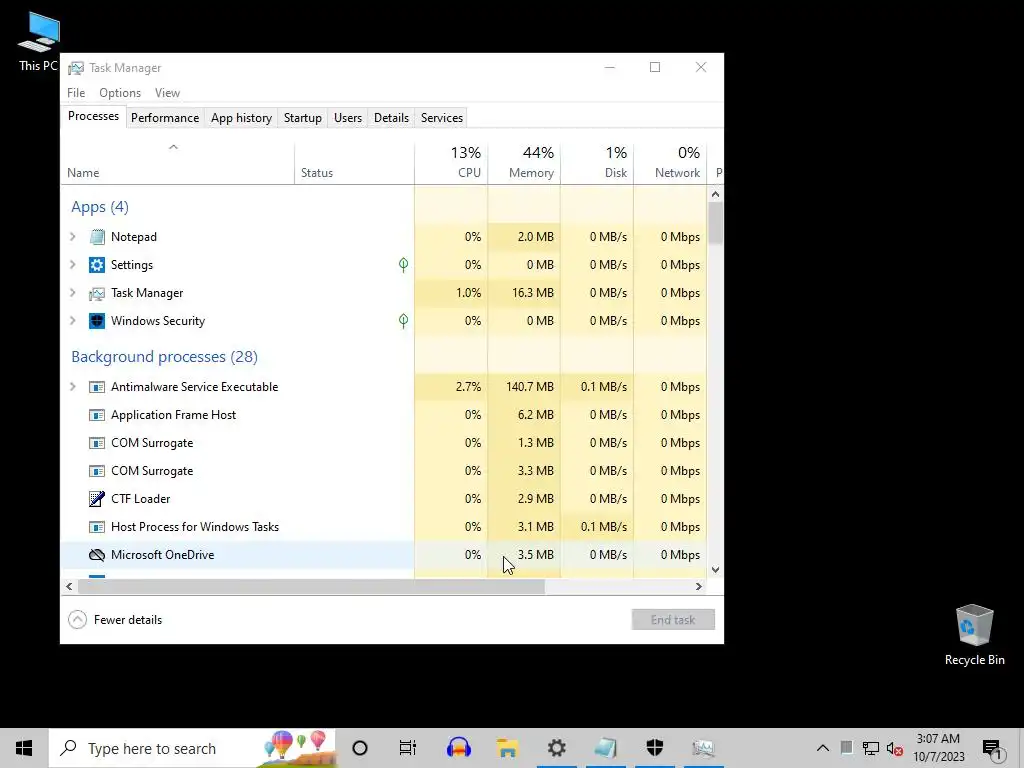Click the End task button
1024x768 pixels.
click(673, 620)
